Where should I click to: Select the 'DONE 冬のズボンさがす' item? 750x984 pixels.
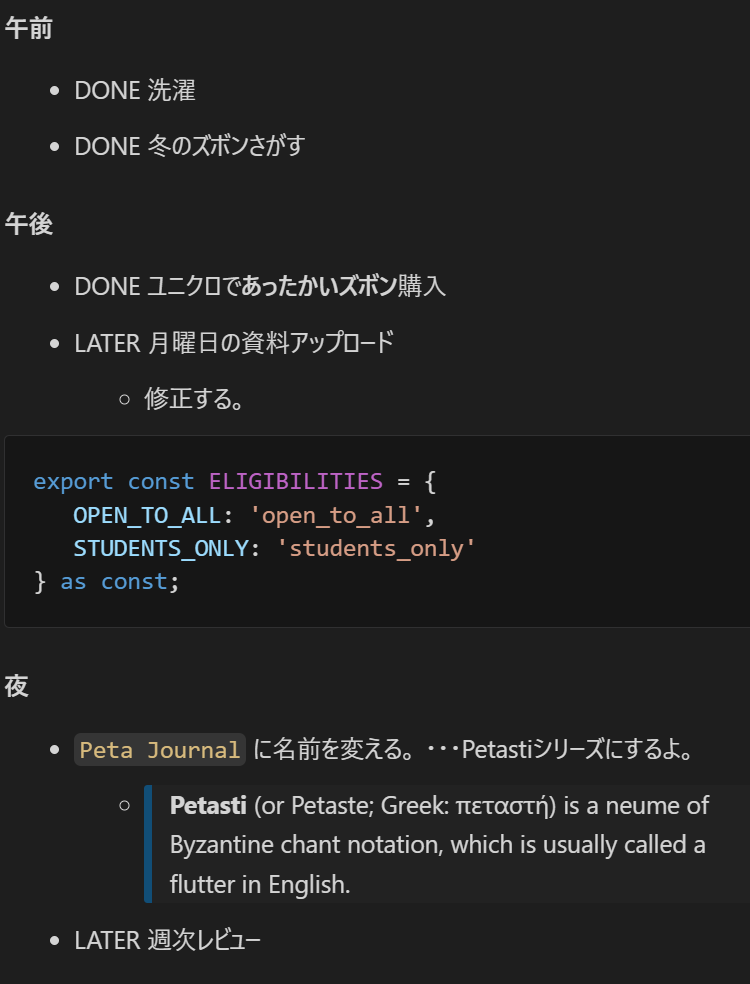pos(190,147)
